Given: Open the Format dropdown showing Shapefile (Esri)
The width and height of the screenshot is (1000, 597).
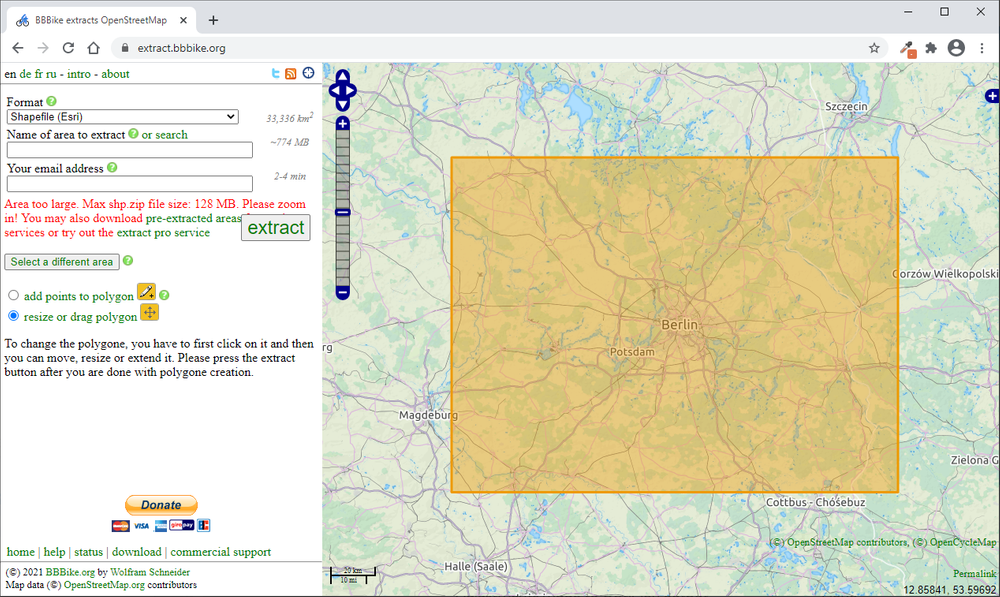Looking at the screenshot, I should click(x=123, y=116).
